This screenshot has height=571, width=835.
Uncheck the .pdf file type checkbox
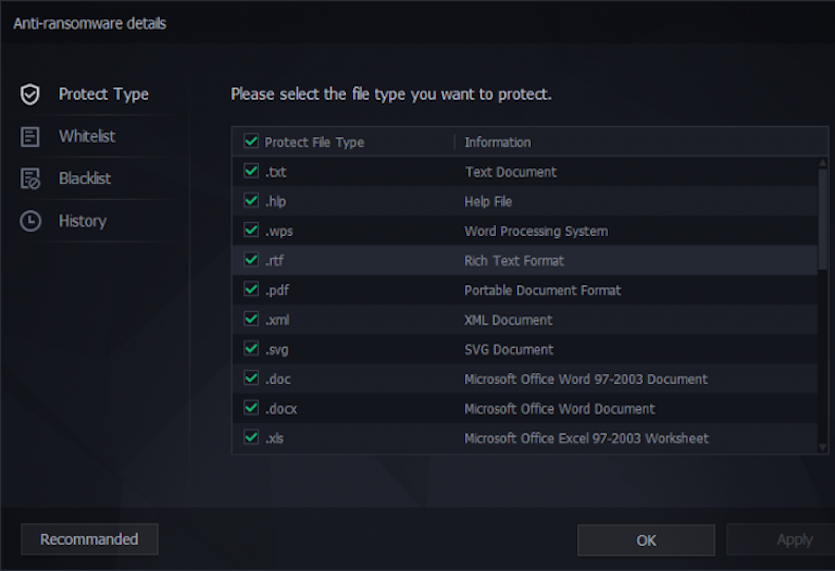coord(251,289)
